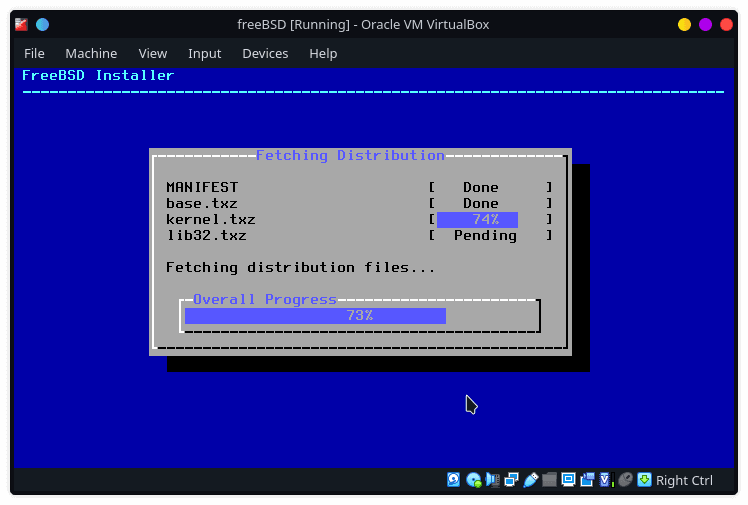The height and width of the screenshot is (505, 748).
Task: Open the audio settings status icon
Action: (492, 479)
